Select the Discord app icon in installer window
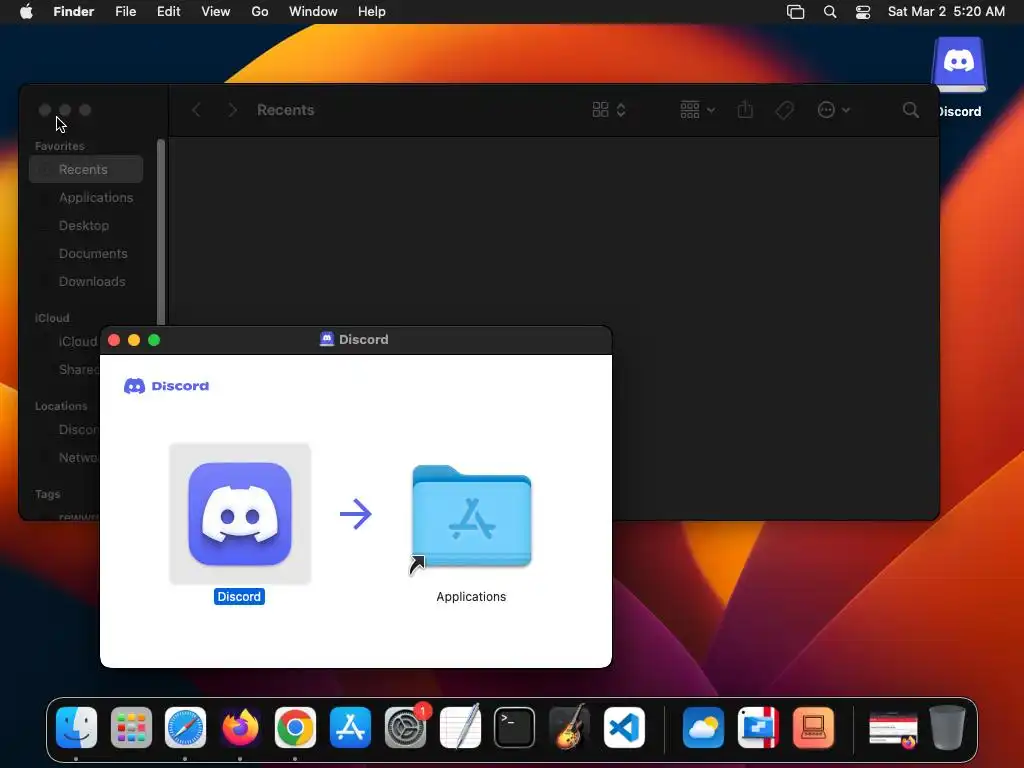Viewport: 1024px width, 768px height. [x=240, y=514]
